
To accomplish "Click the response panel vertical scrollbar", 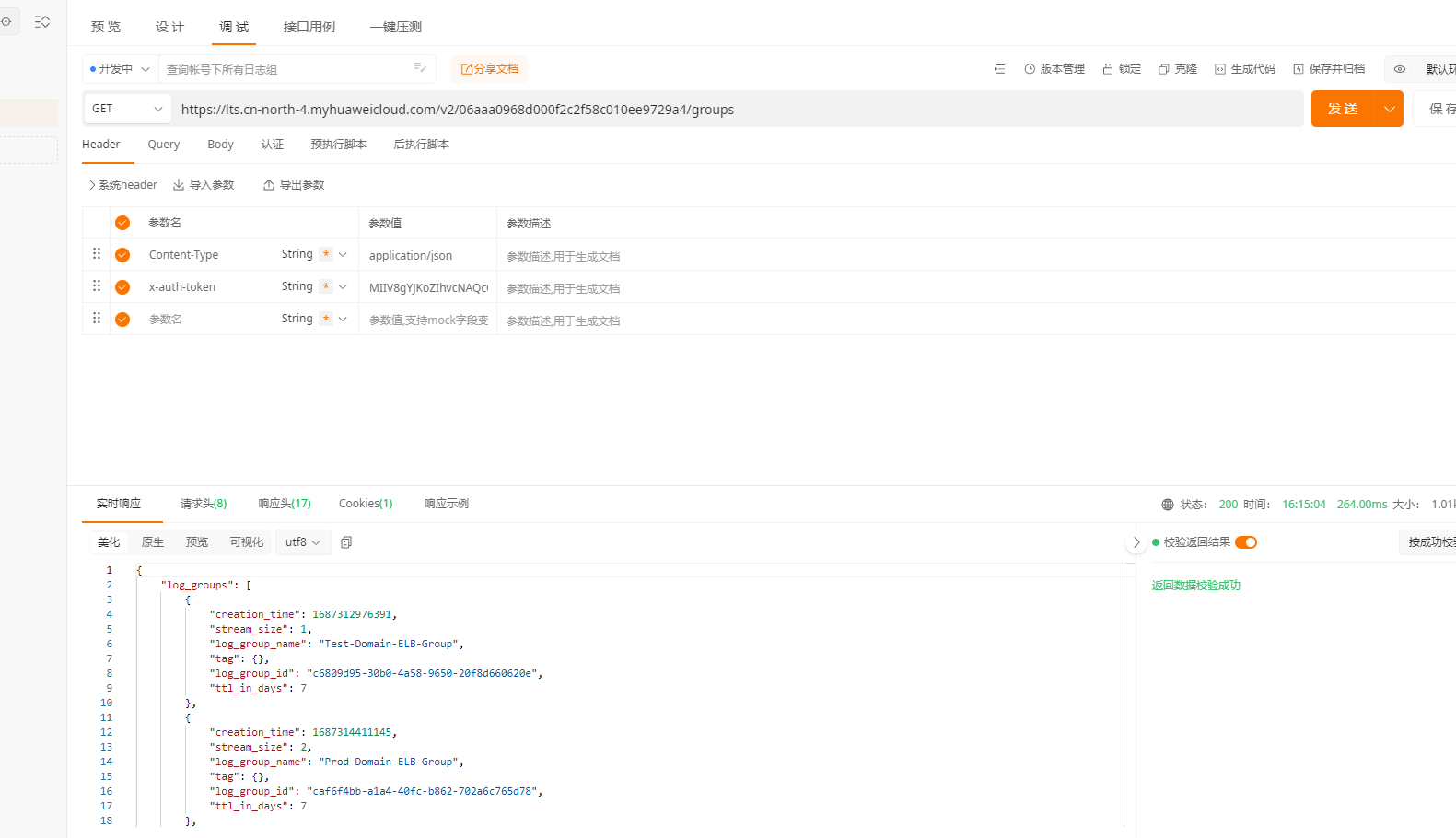I will point(1129,695).
